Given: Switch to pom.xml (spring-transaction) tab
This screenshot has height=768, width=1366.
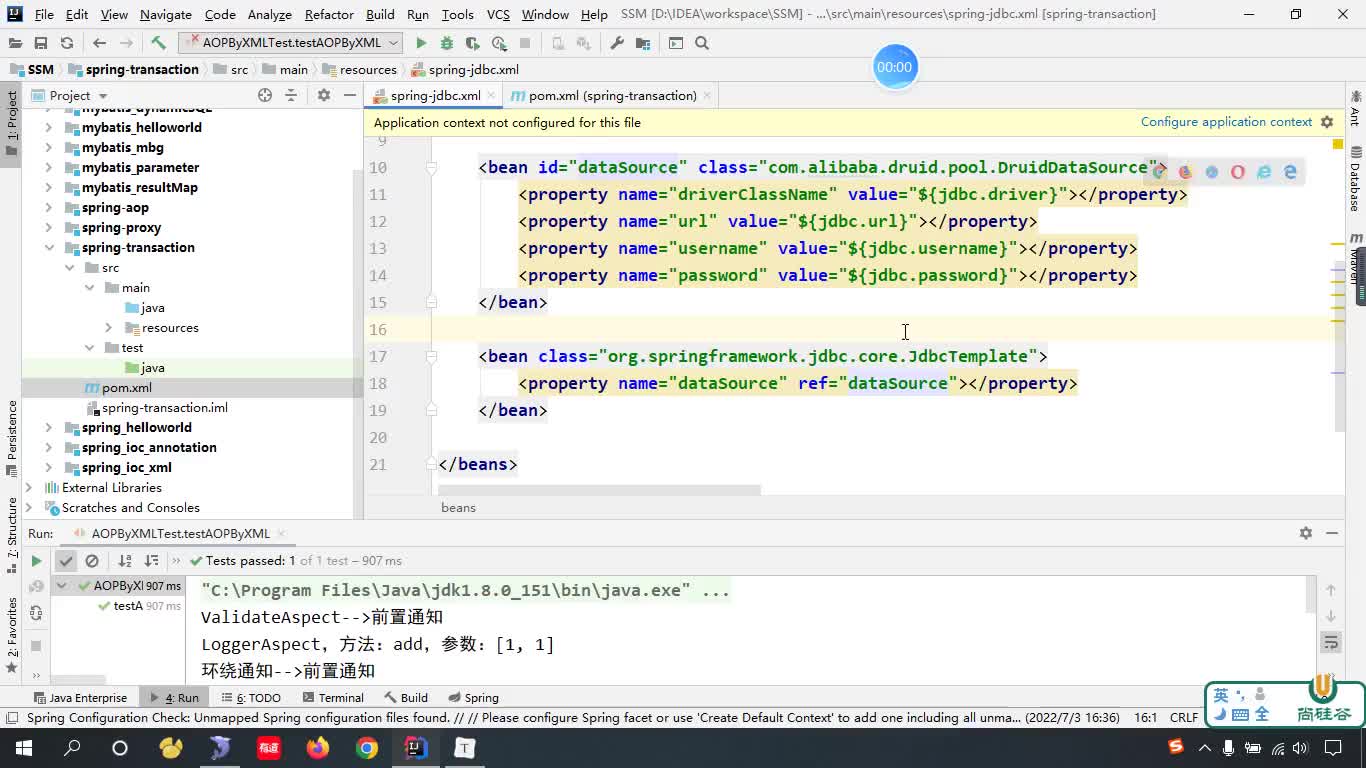Looking at the screenshot, I should point(611,96).
